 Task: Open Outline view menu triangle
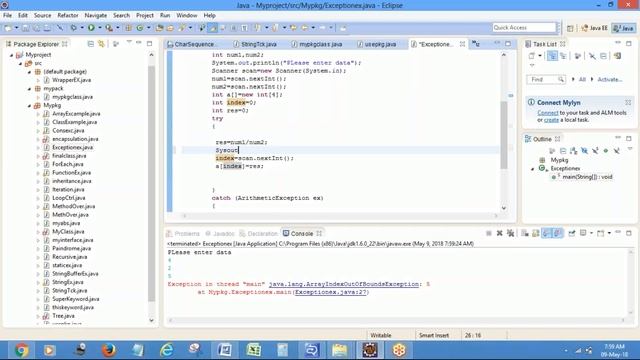tap(630, 149)
